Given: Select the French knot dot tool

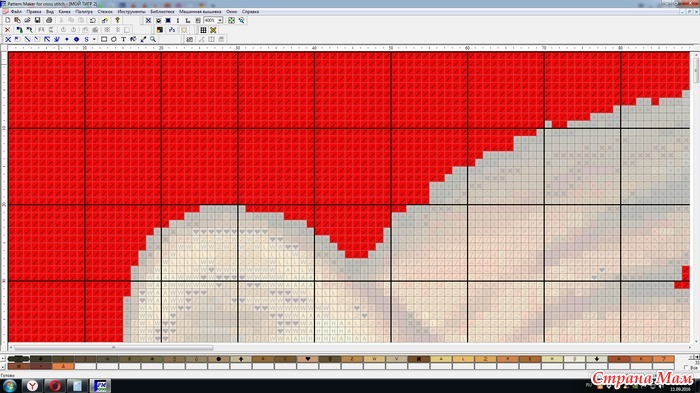Looking at the screenshot, I should 67,39.
